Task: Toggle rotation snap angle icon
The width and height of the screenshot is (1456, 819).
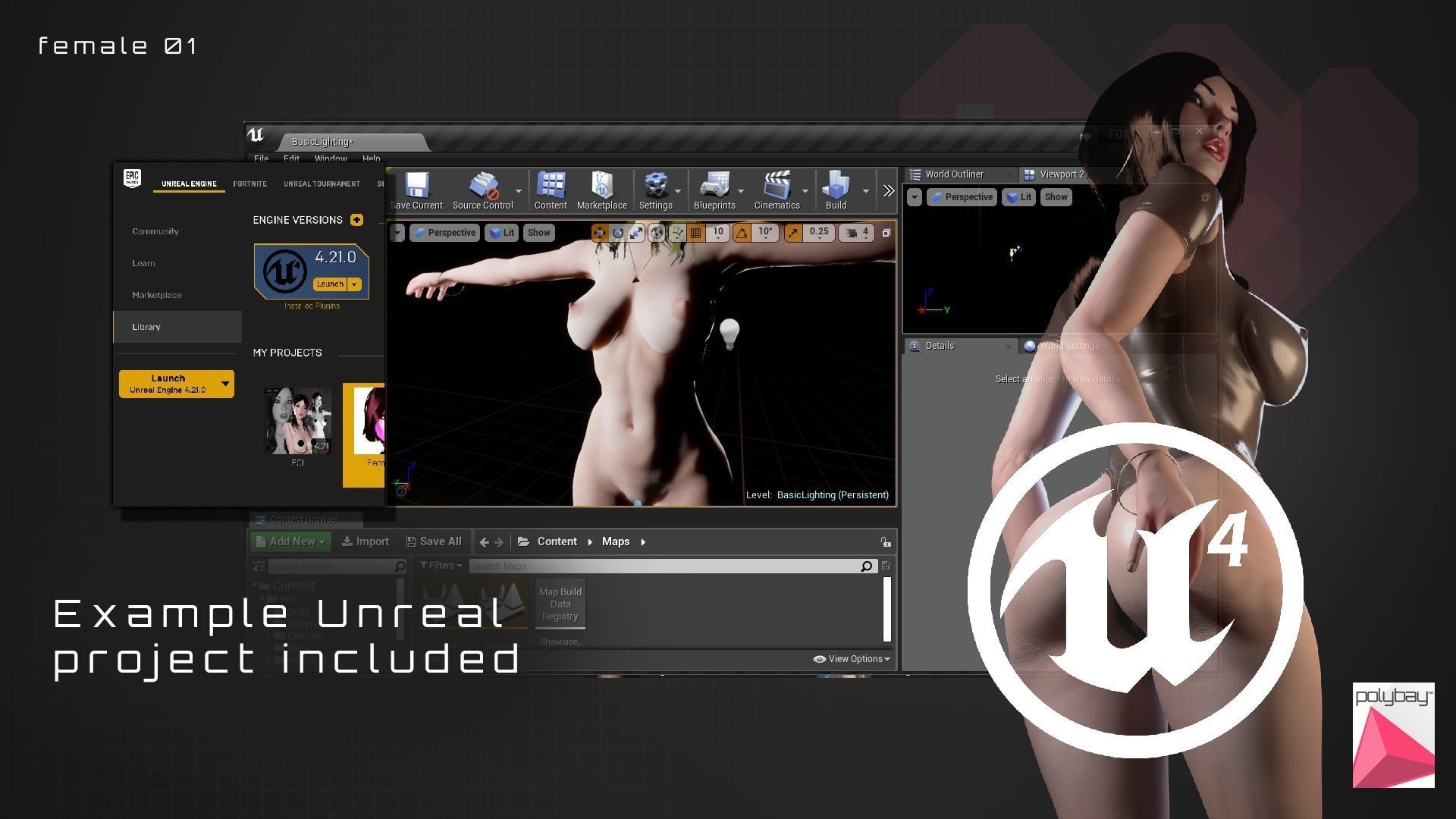Action: [x=742, y=233]
